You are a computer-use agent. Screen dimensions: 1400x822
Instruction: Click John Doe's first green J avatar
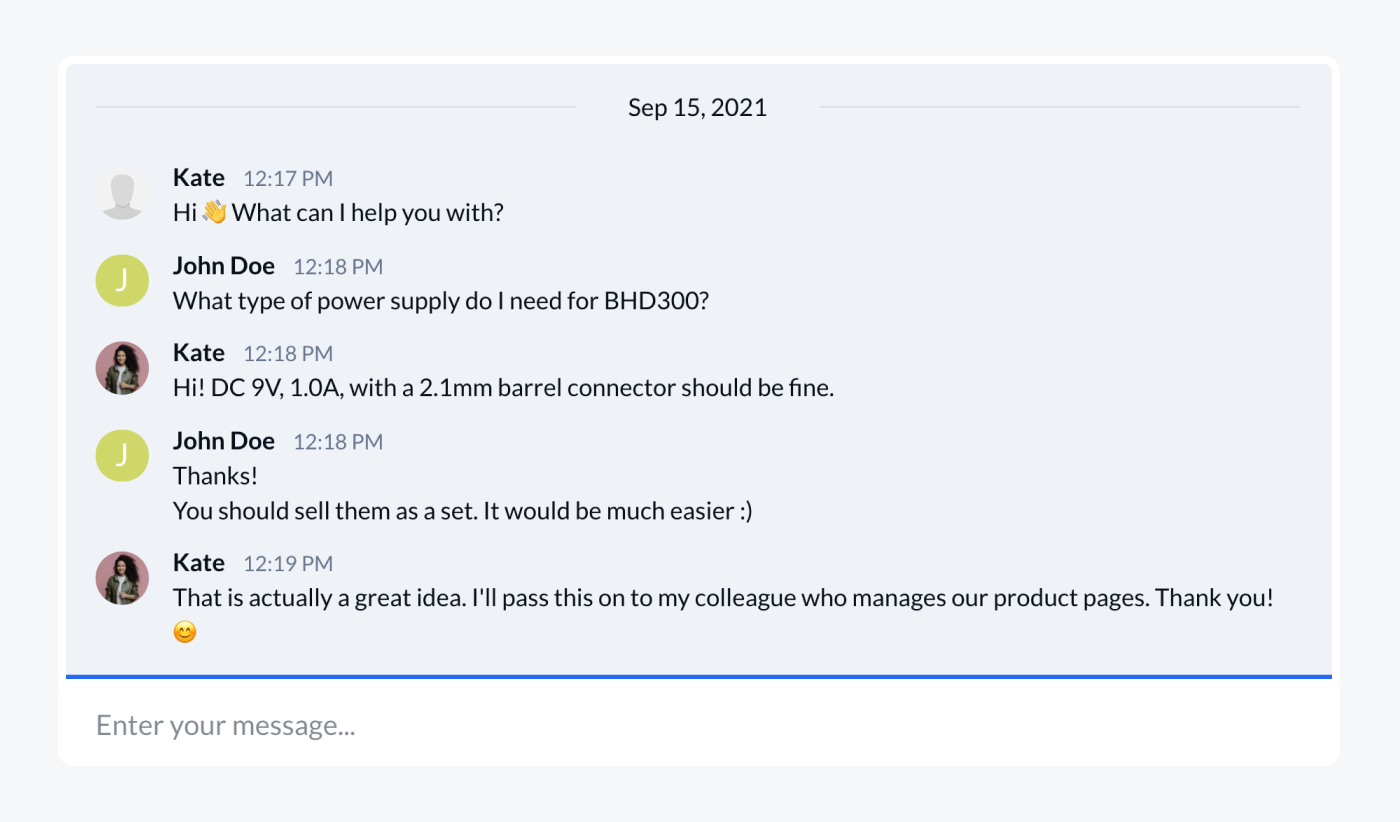(122, 281)
